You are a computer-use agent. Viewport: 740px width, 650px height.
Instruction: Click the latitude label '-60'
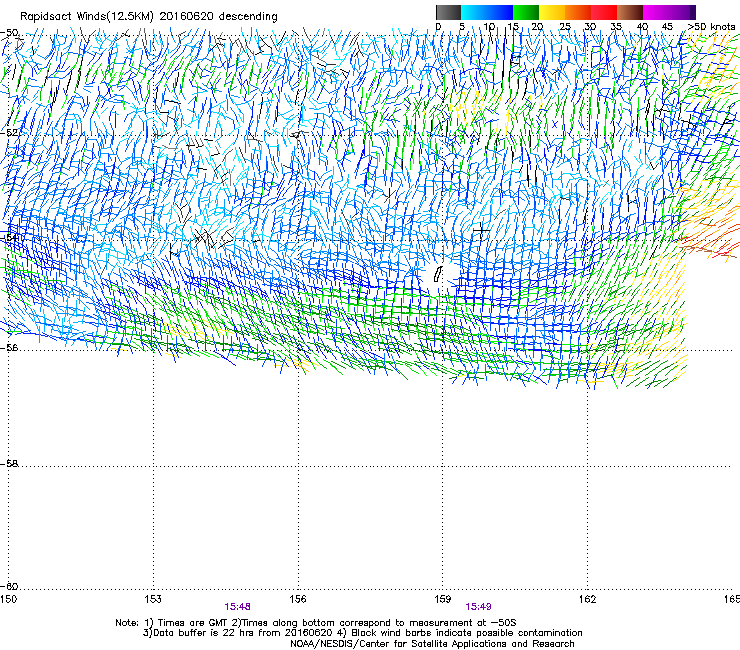(9, 587)
